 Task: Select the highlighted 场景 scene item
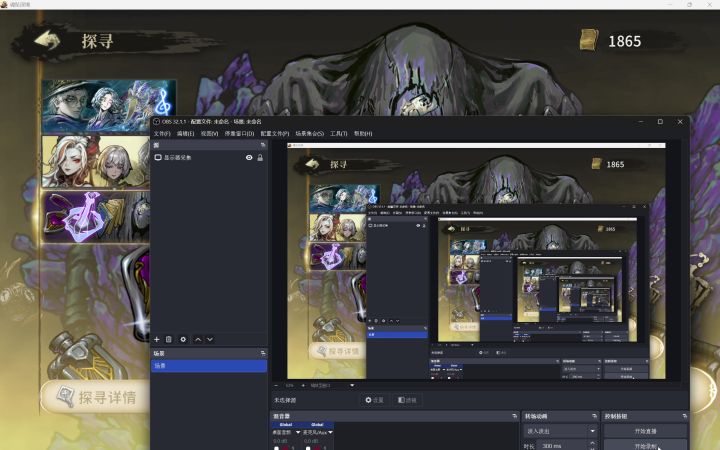pyautogui.click(x=209, y=366)
